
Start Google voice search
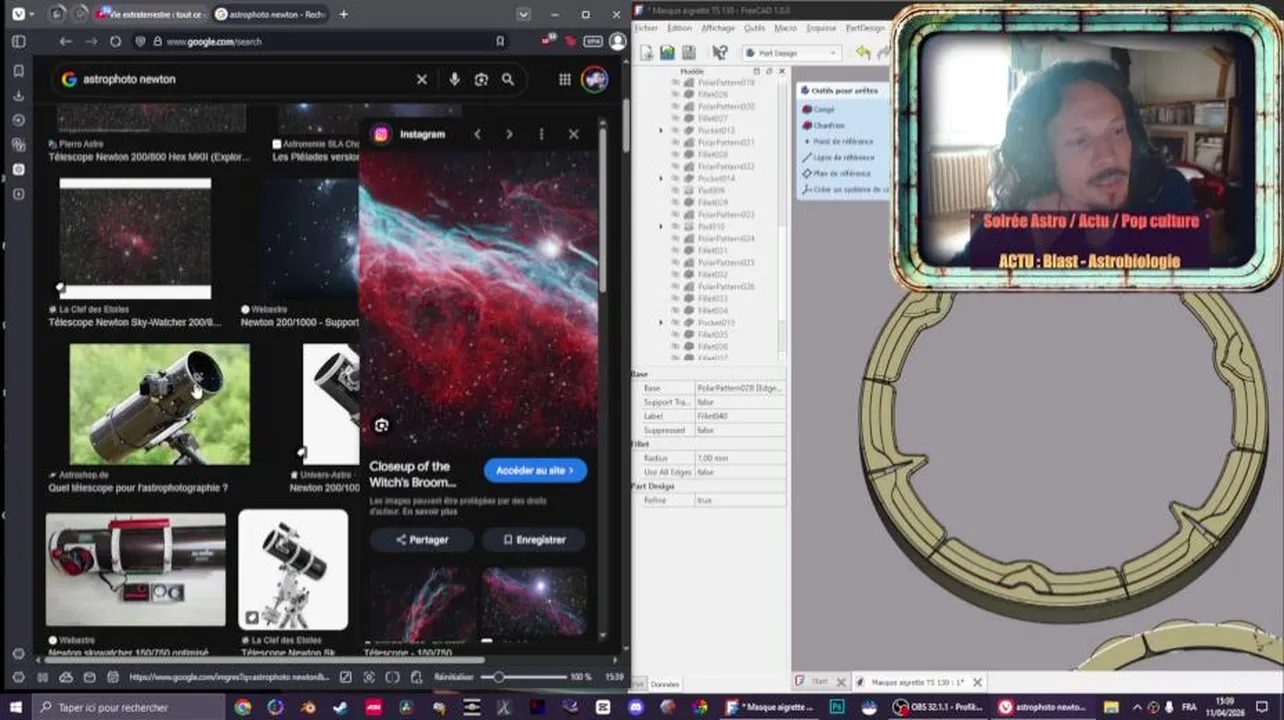(454, 79)
